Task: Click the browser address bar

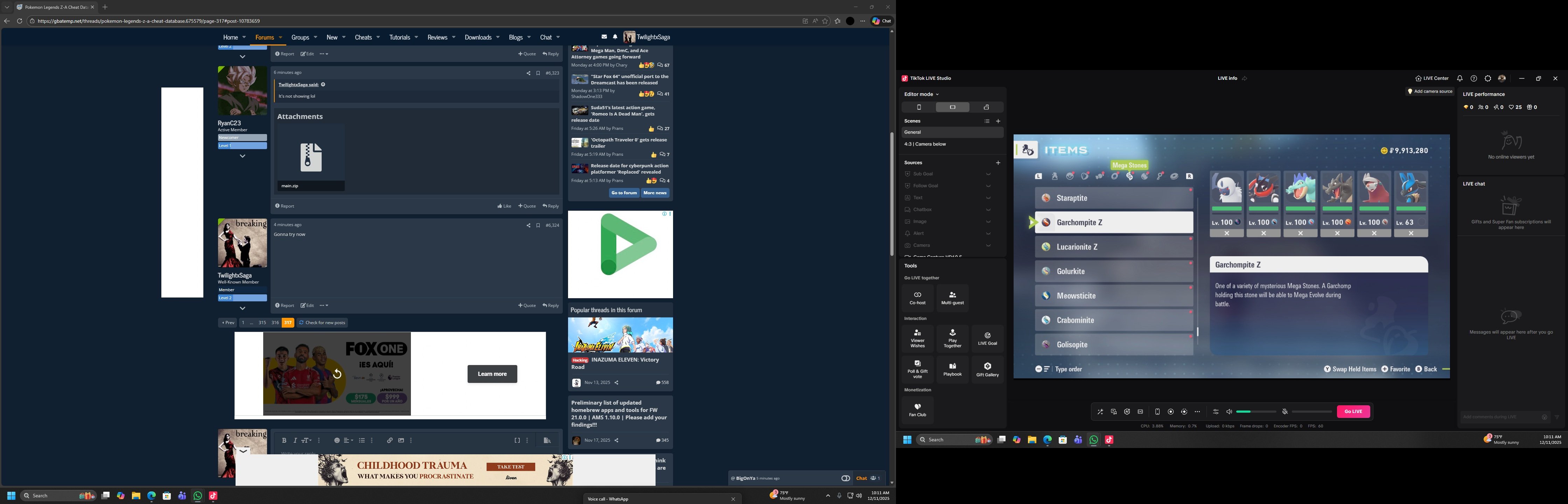Action: (414, 21)
